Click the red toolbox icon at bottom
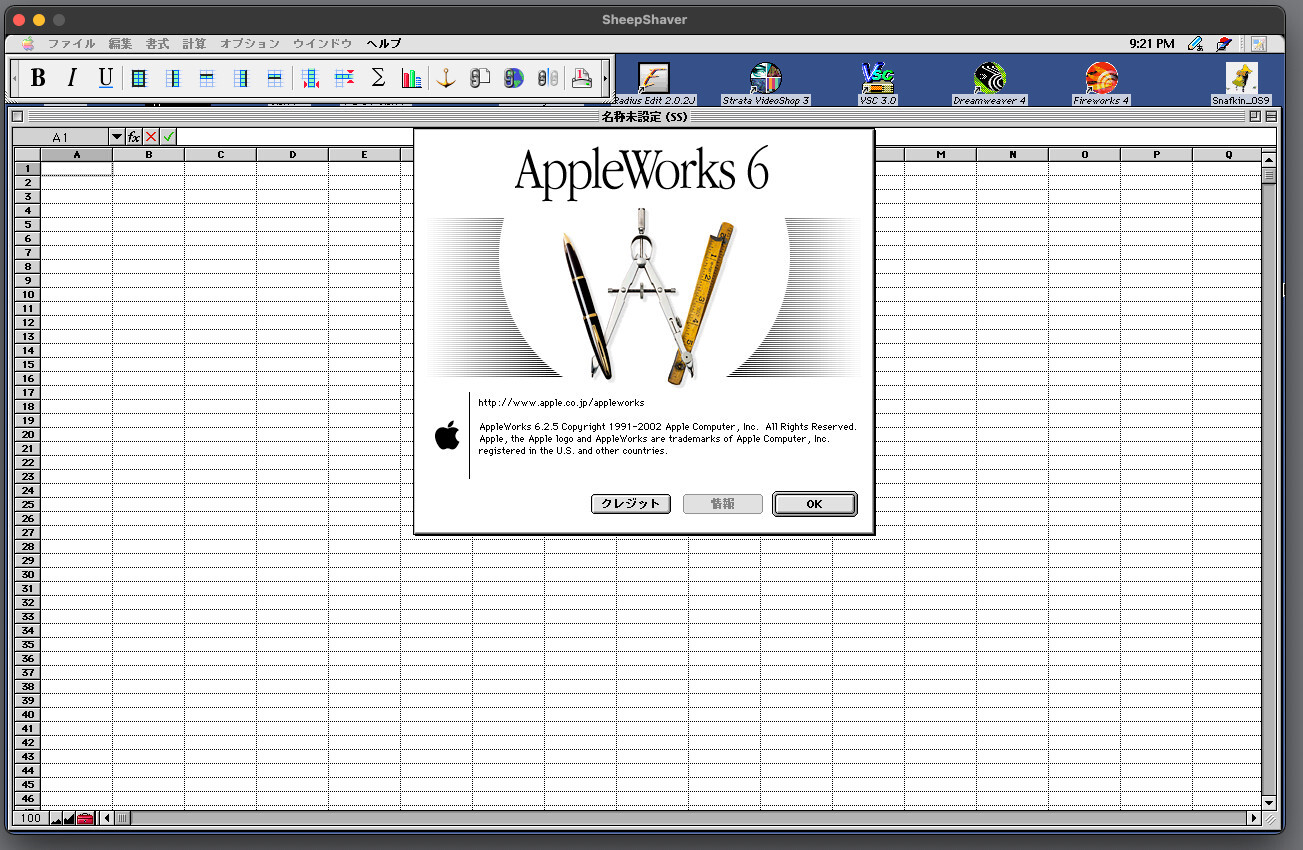The height and width of the screenshot is (850, 1303). point(85,818)
